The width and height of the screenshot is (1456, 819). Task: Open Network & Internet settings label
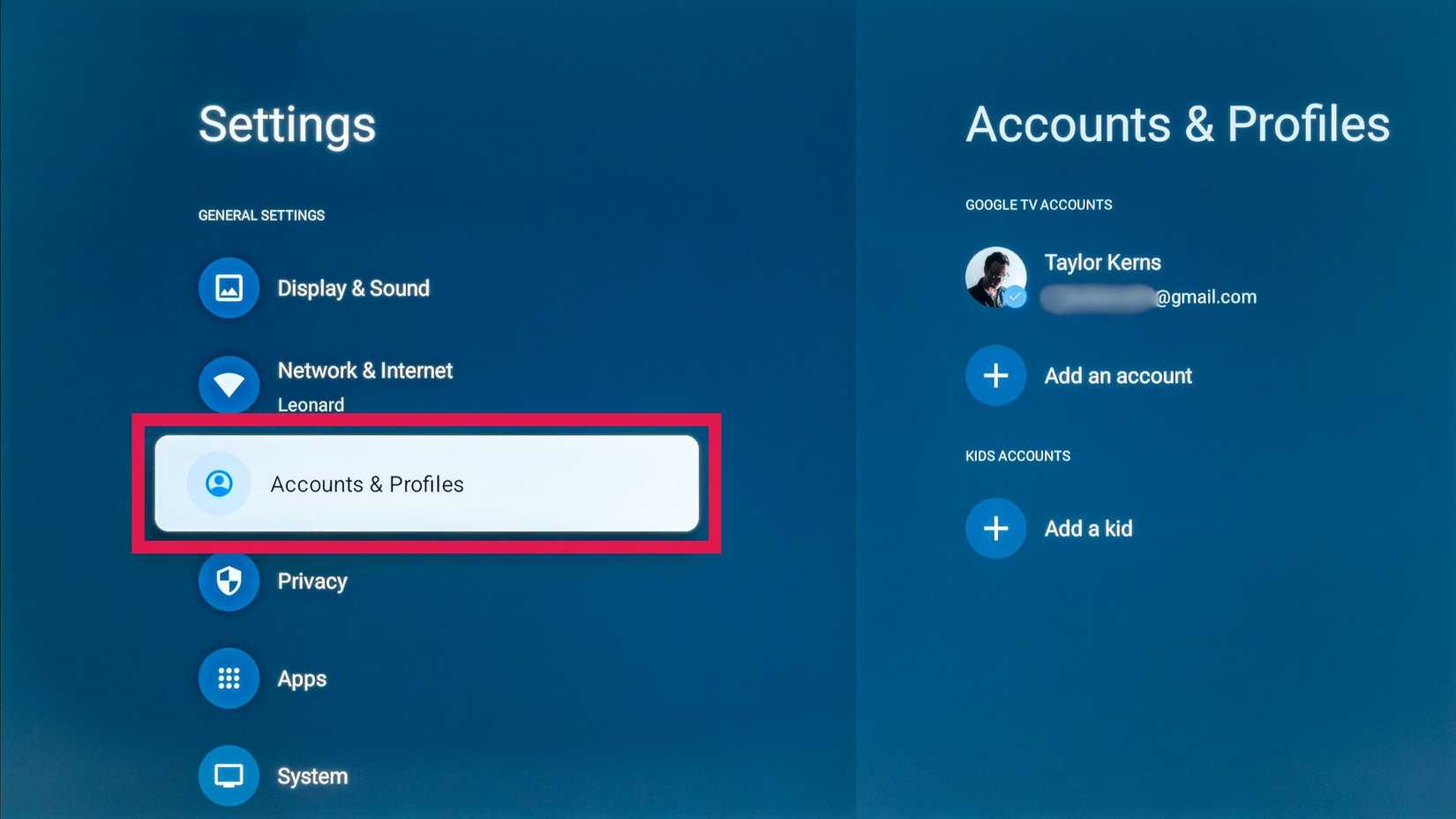pyautogui.click(x=364, y=371)
